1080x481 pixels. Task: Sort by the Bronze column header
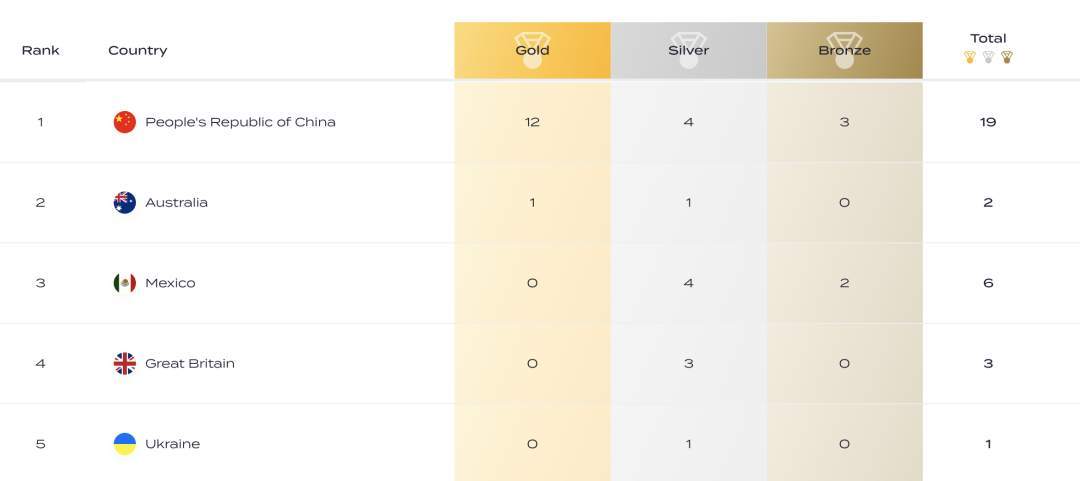click(x=844, y=50)
